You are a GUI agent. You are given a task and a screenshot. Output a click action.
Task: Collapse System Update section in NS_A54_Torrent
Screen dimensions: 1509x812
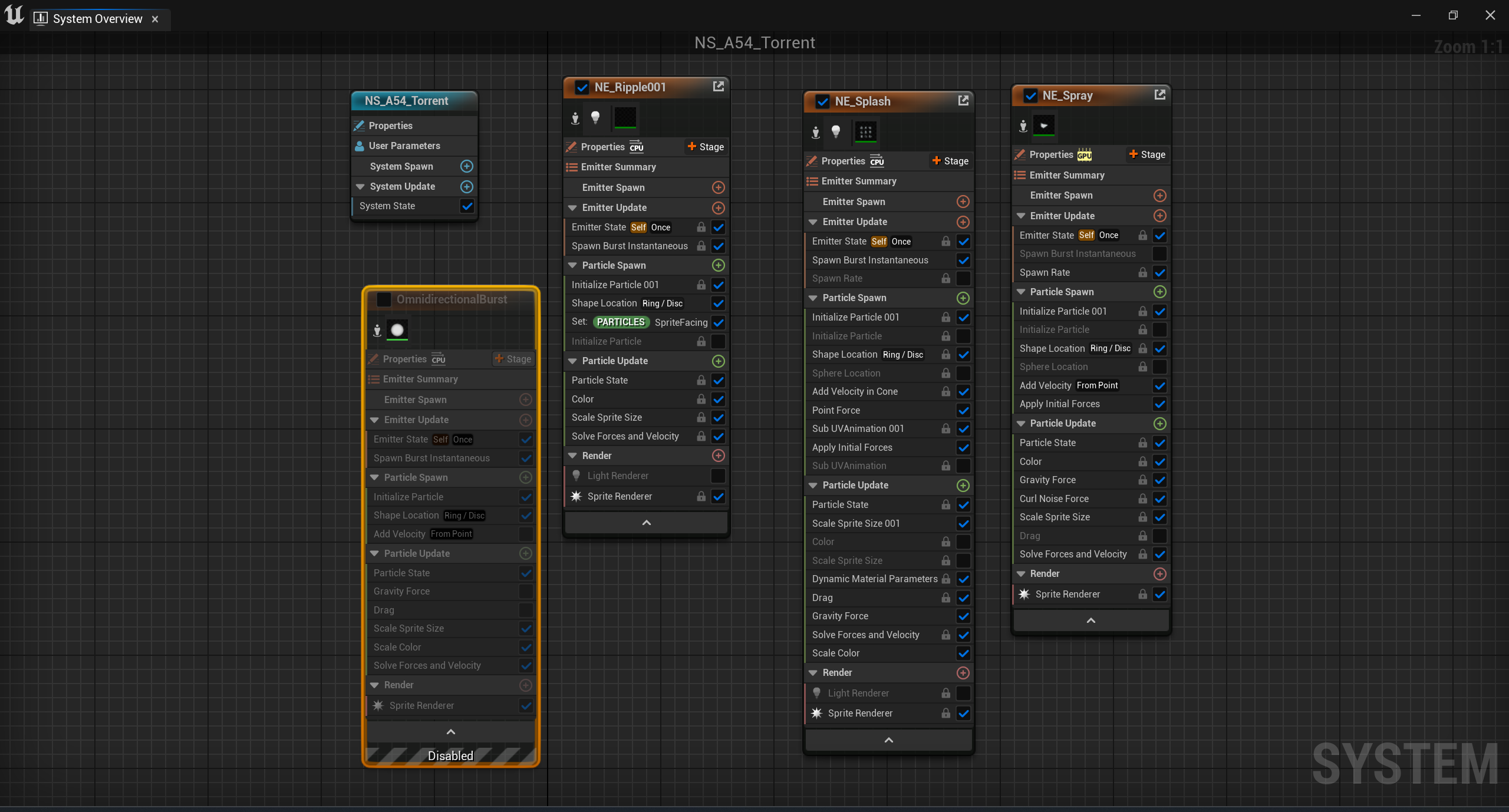360,186
